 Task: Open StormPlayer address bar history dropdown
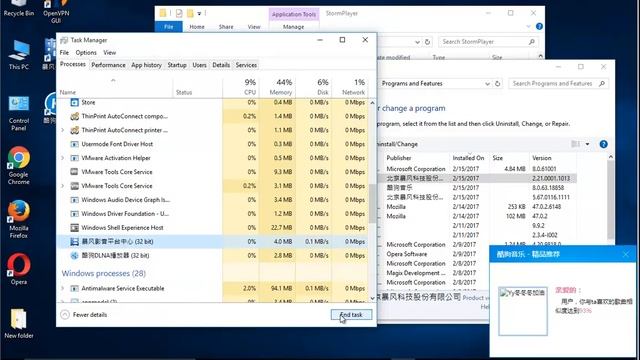click(417, 42)
